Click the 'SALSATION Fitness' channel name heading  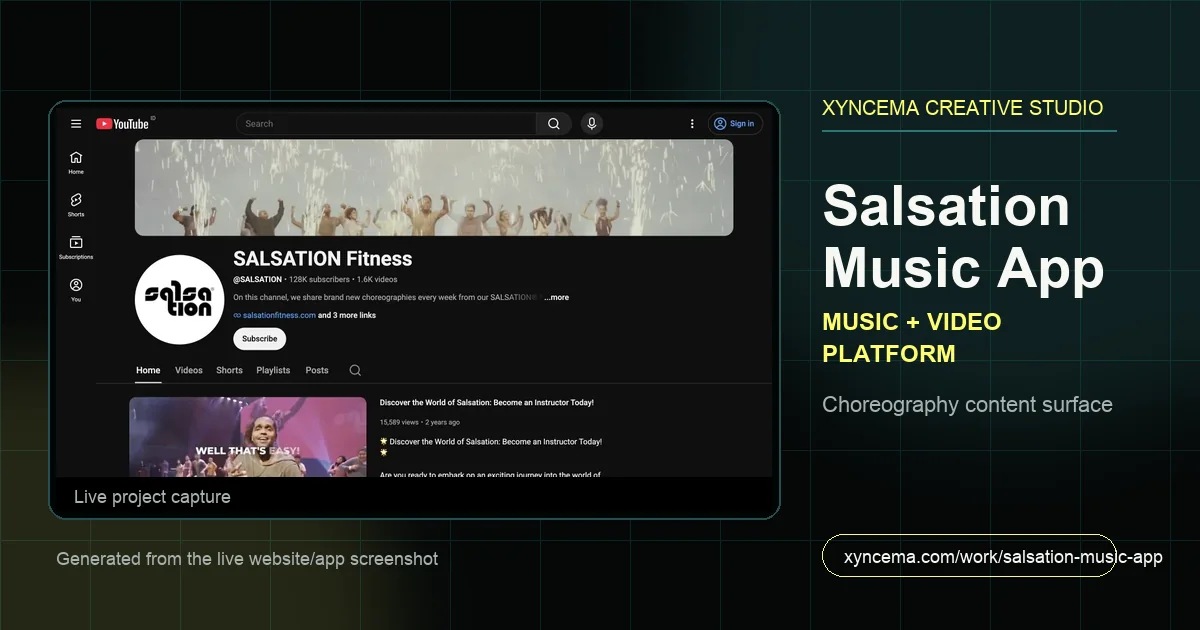point(323,258)
